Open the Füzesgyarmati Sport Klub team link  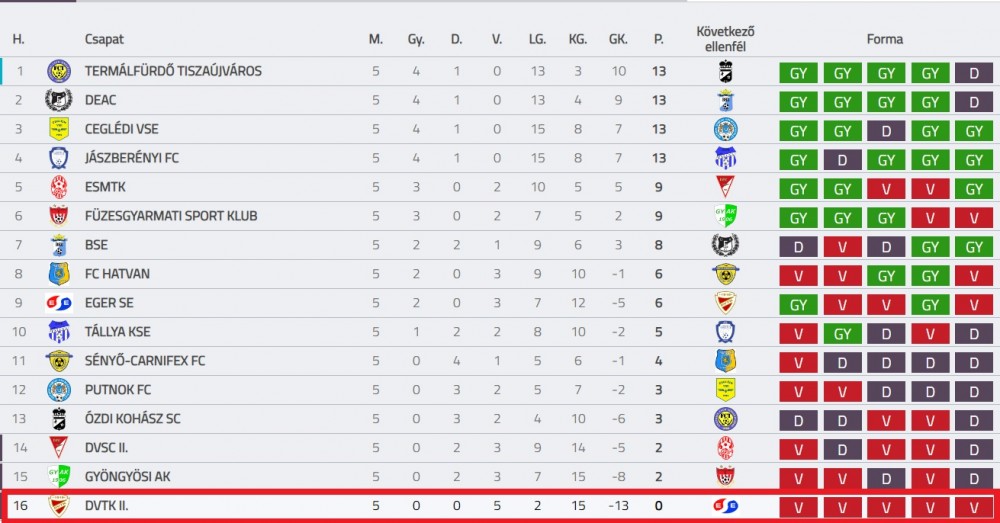coord(171,216)
